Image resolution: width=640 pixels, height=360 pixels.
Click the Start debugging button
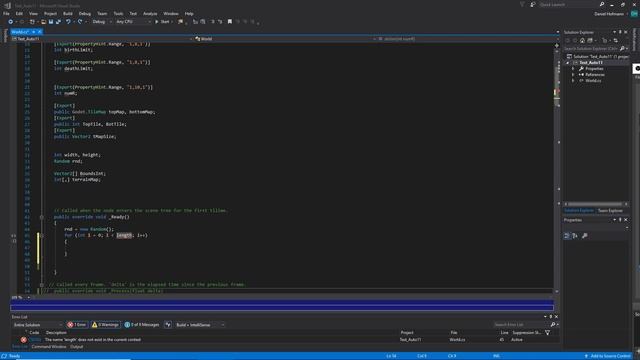pos(162,22)
